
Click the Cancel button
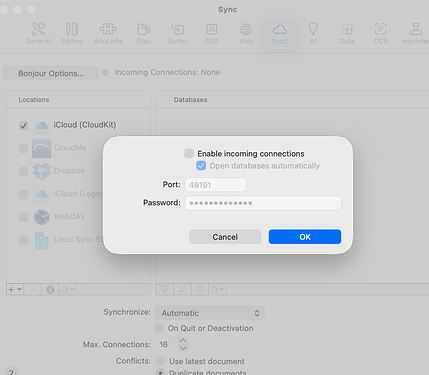click(225, 237)
